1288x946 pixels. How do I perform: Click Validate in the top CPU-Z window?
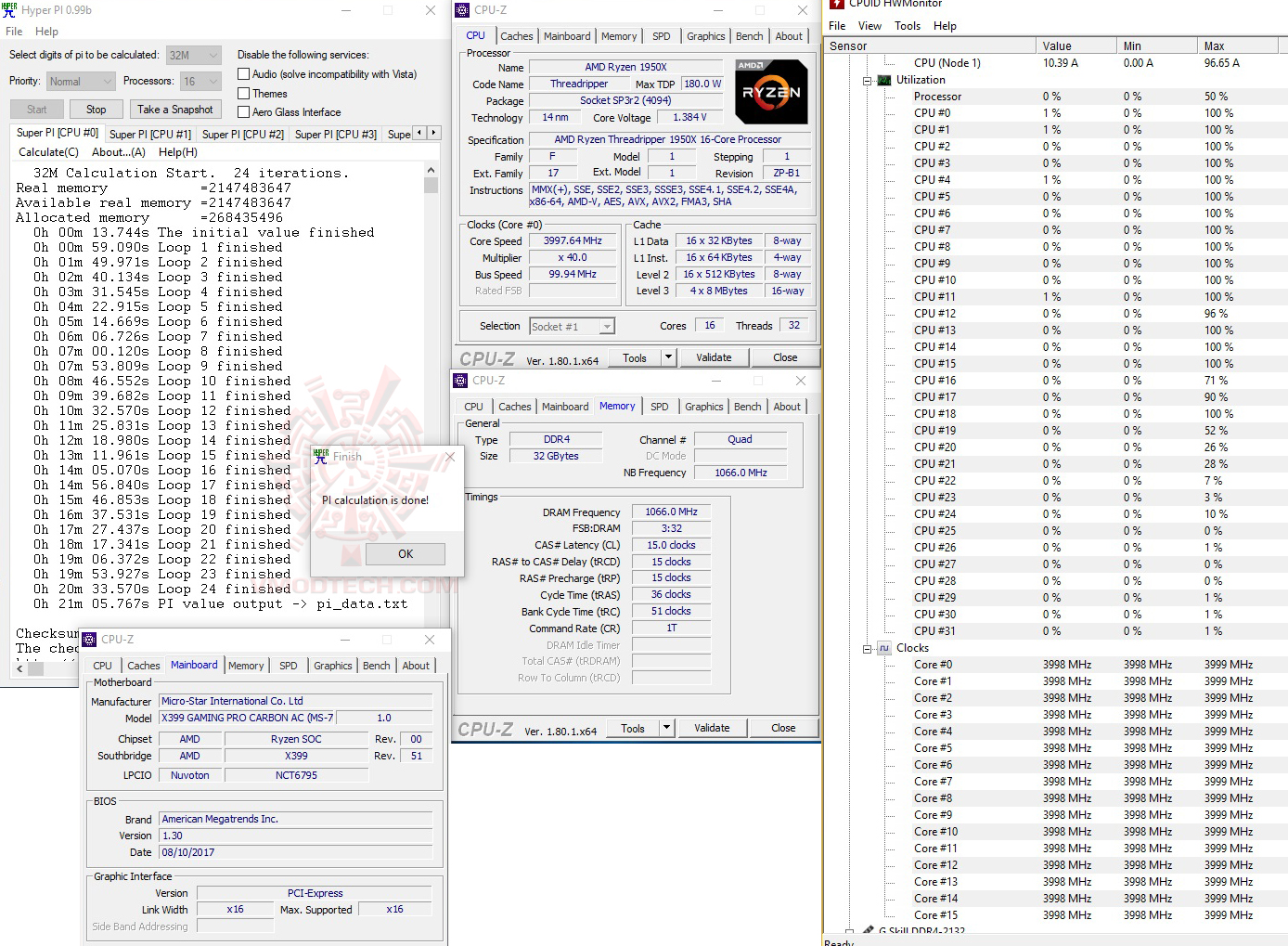pos(714,357)
